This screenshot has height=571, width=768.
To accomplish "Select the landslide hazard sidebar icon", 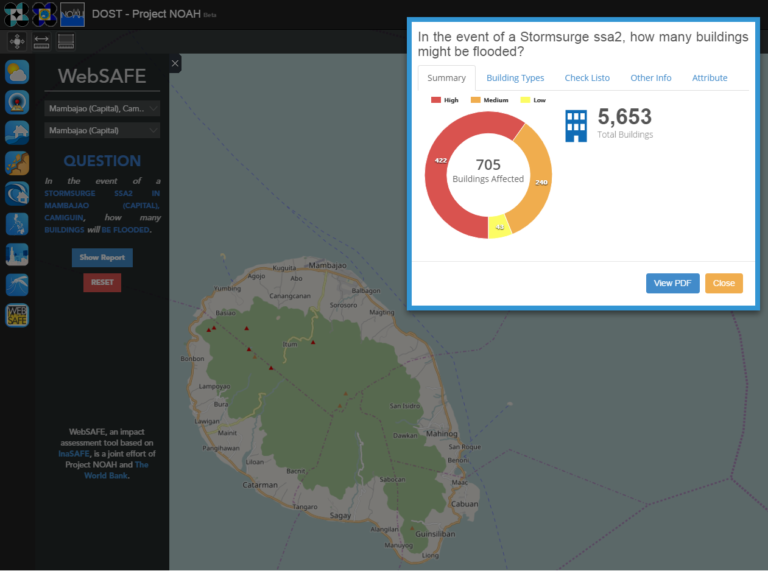I will pyautogui.click(x=17, y=163).
